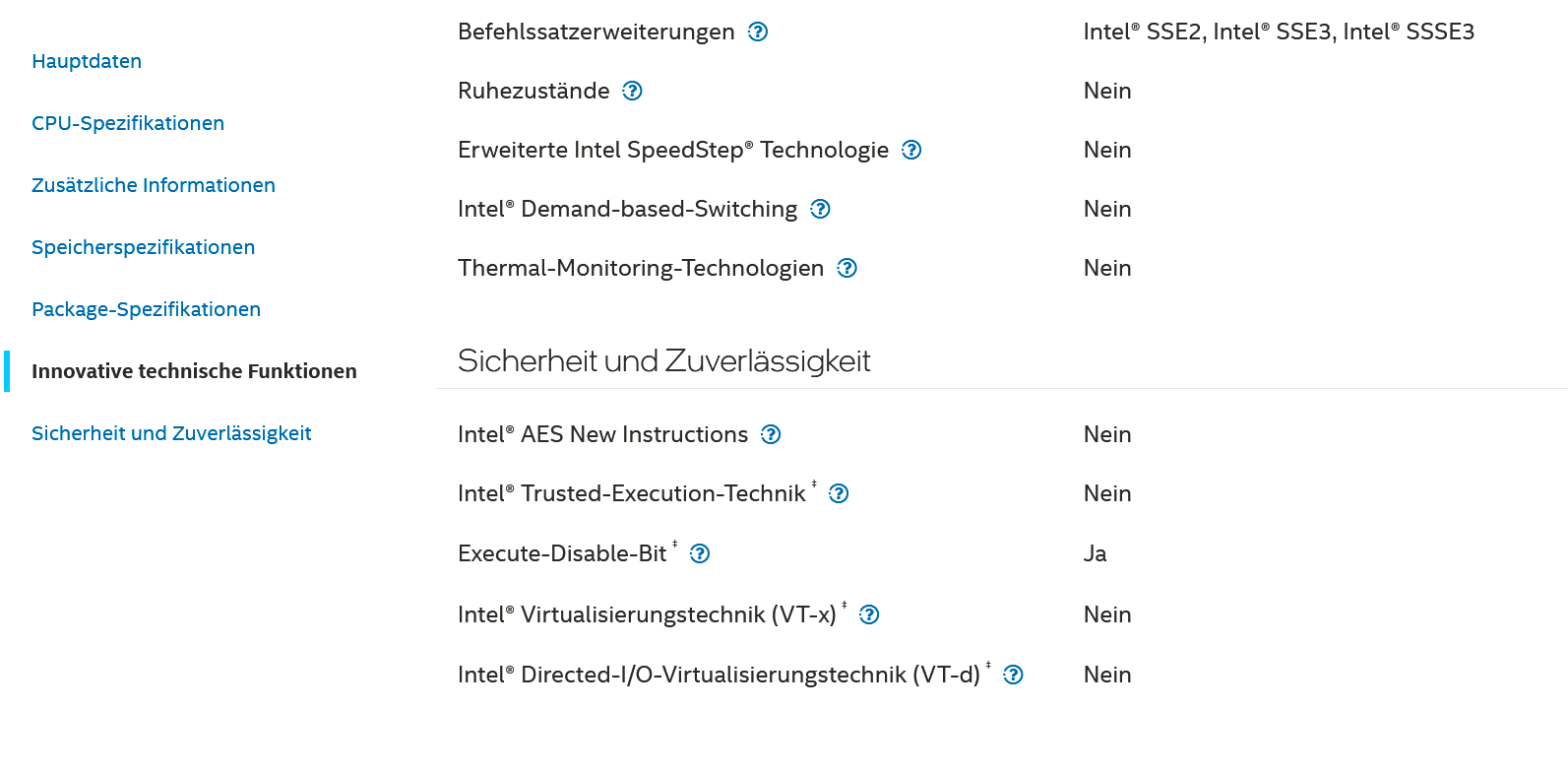The width and height of the screenshot is (1568, 774).
Task: Open Zusätzliche Informationen sidebar link
Action: click(x=154, y=185)
